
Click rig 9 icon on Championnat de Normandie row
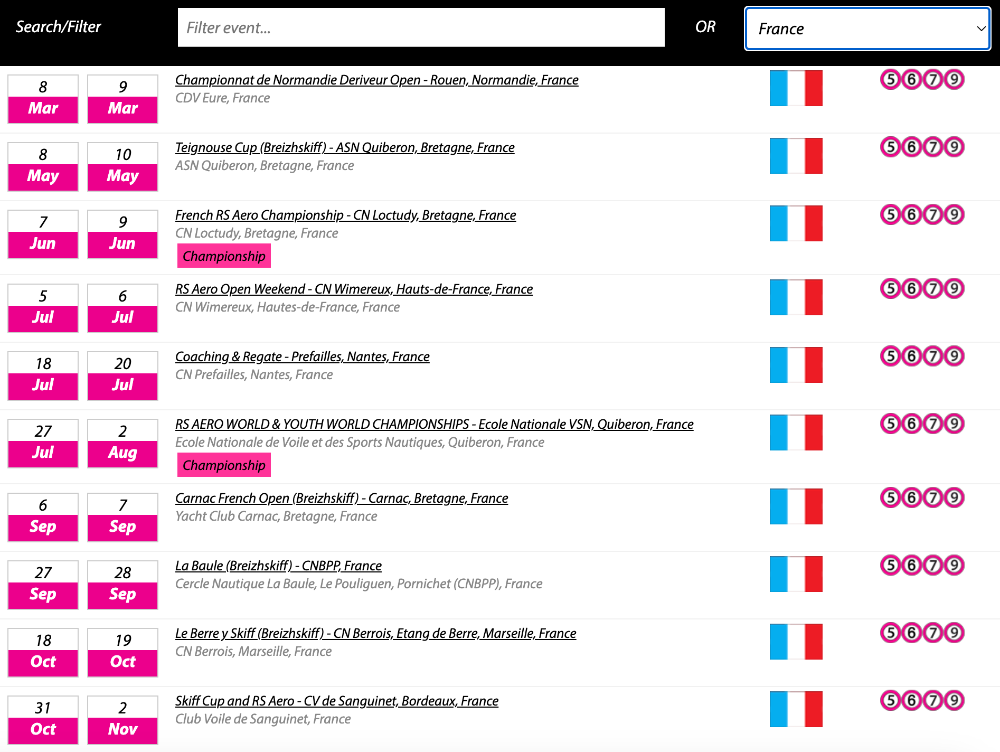[953, 80]
